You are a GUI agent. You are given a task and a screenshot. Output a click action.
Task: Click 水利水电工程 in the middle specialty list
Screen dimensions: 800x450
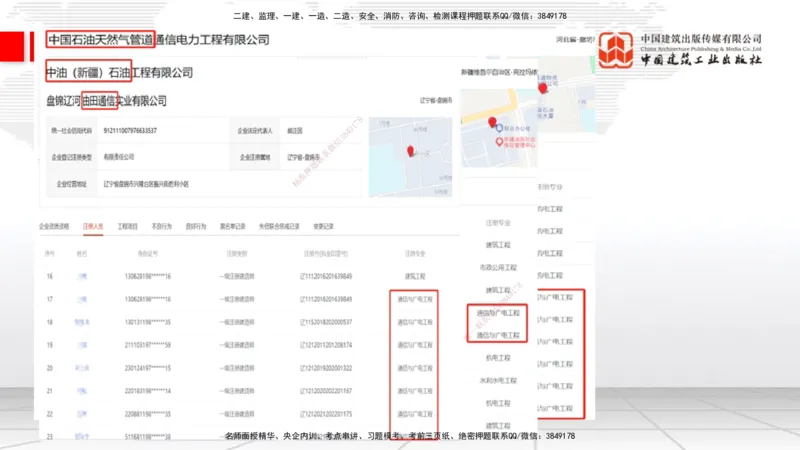point(498,381)
